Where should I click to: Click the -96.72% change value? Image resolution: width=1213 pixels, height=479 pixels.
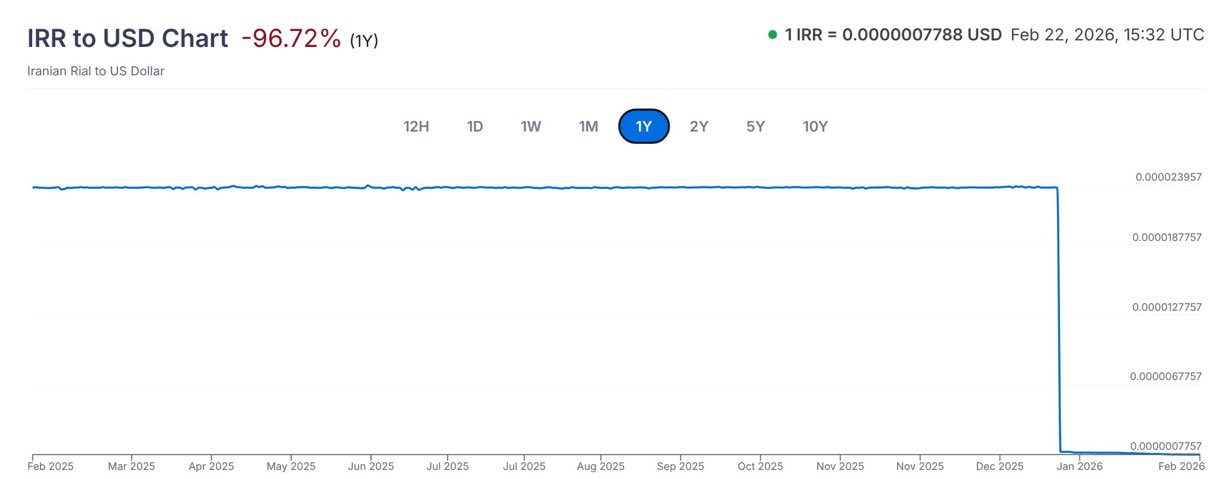coord(291,38)
